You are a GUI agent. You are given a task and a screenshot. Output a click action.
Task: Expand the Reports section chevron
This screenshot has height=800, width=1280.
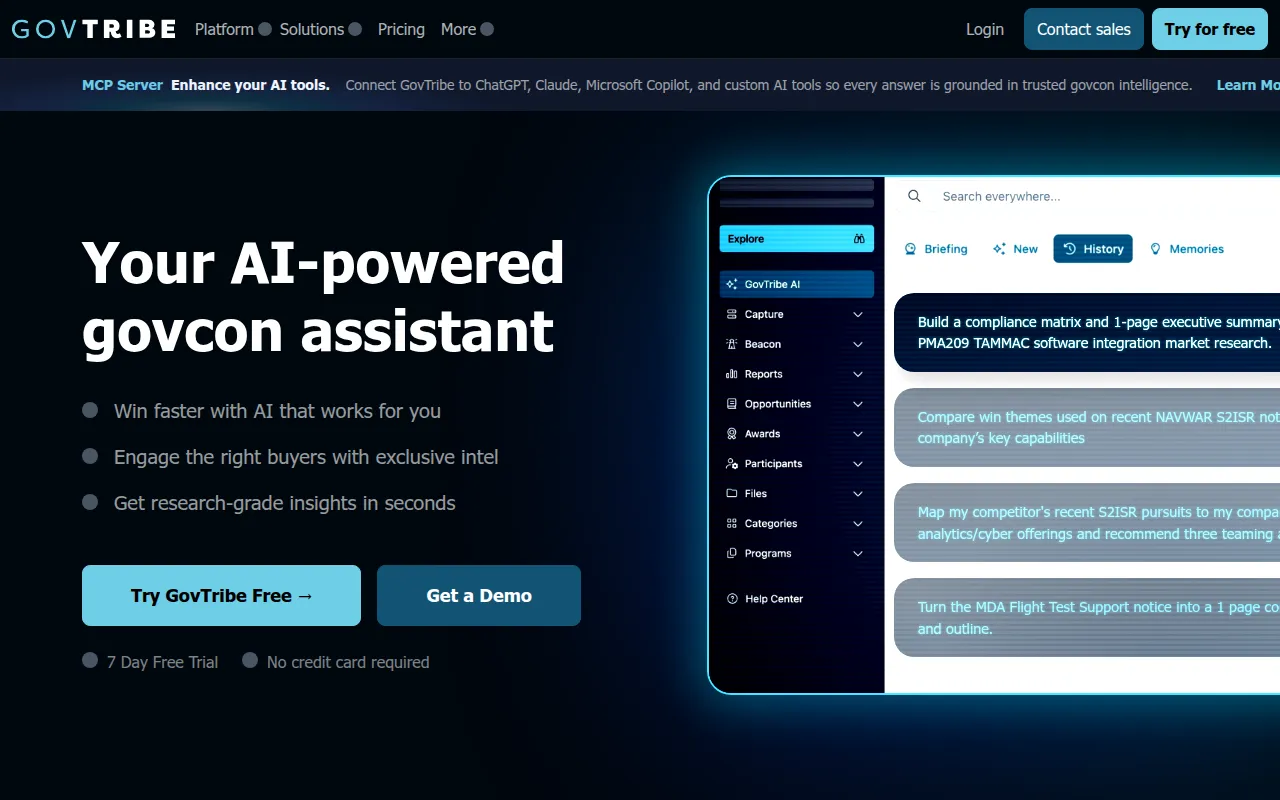[x=858, y=374]
